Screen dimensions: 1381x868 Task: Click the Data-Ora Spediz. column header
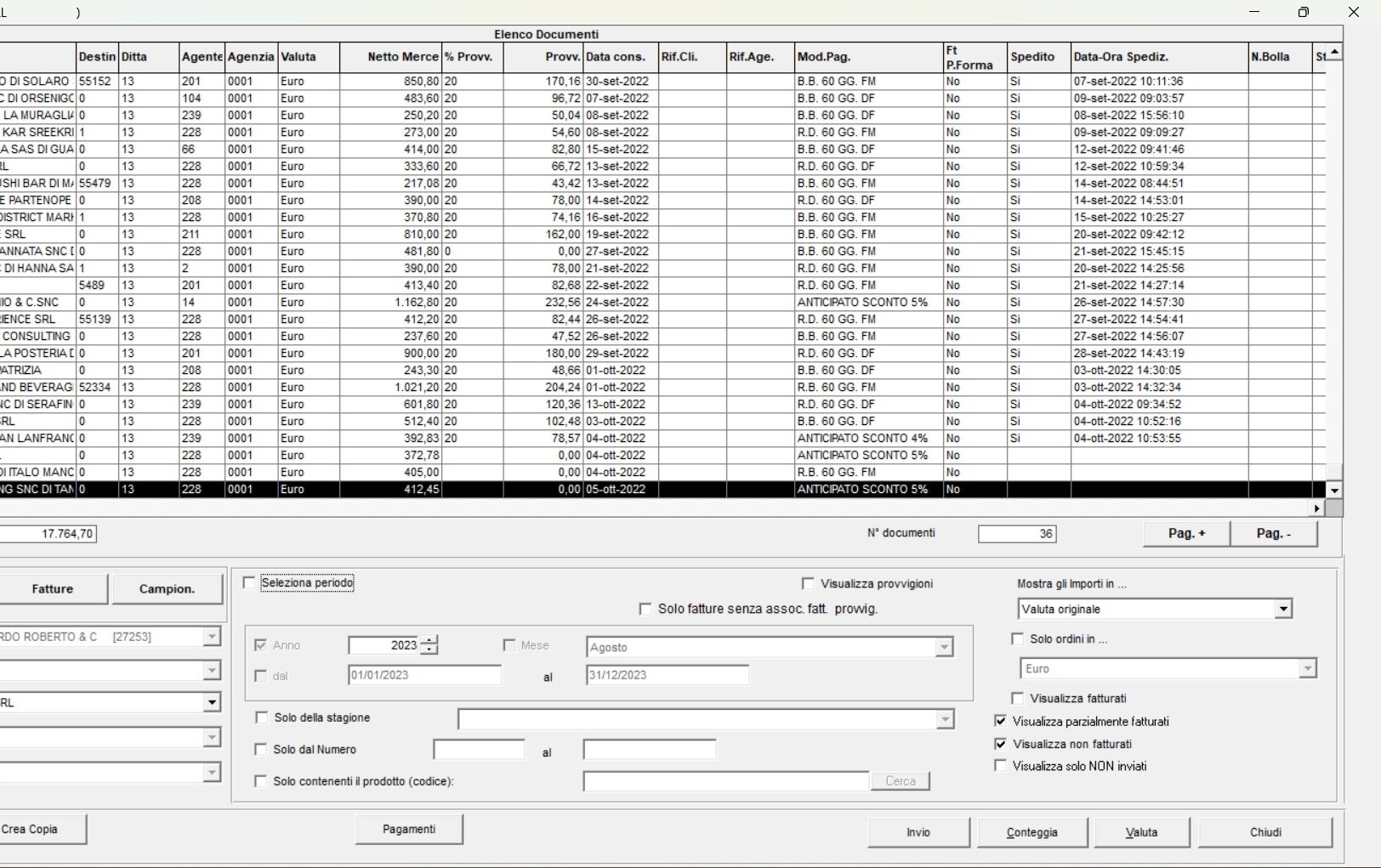click(1159, 57)
